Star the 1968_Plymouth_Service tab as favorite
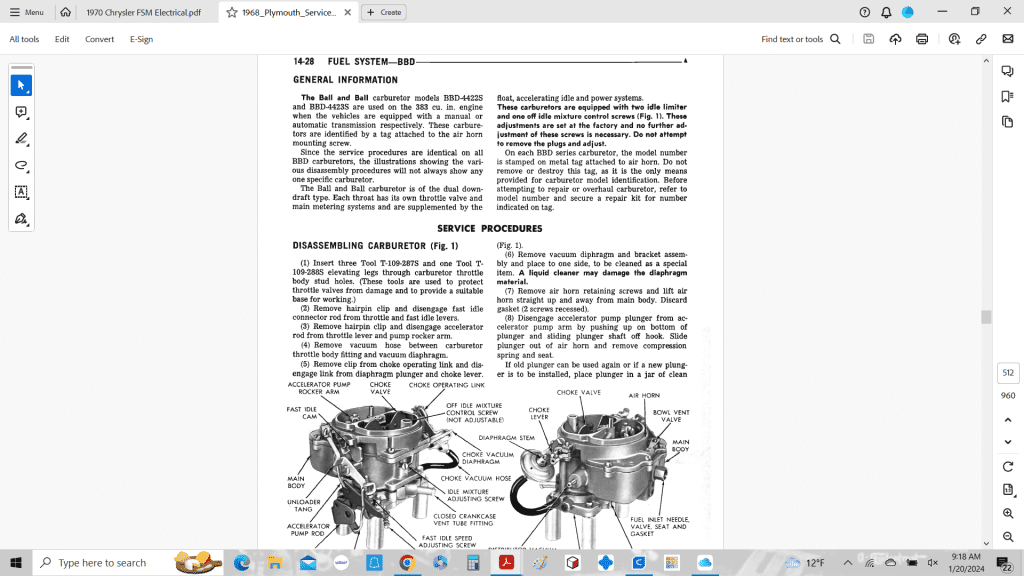The width and height of the screenshot is (1024, 576). tap(232, 12)
